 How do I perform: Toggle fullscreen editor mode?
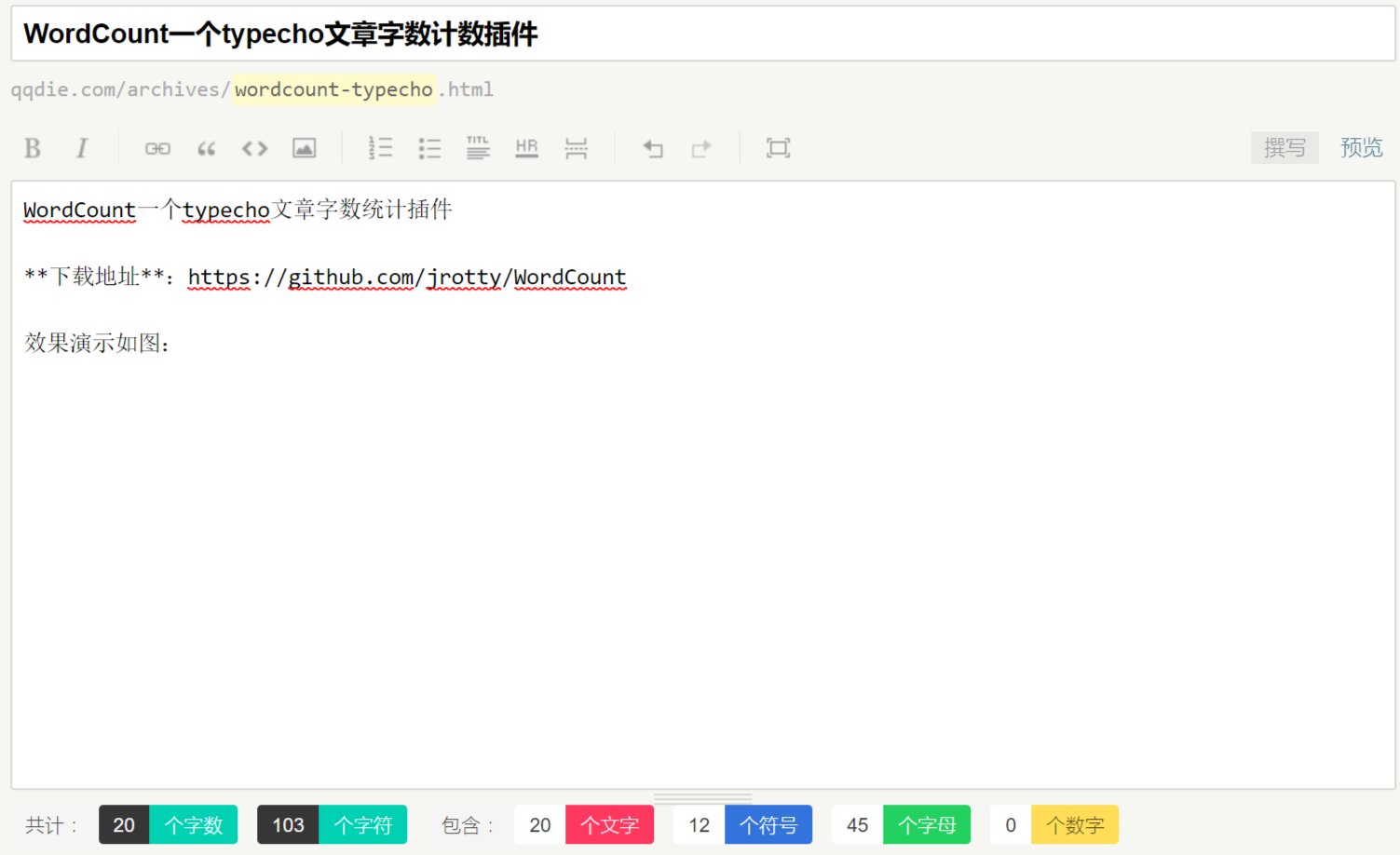coord(778,148)
